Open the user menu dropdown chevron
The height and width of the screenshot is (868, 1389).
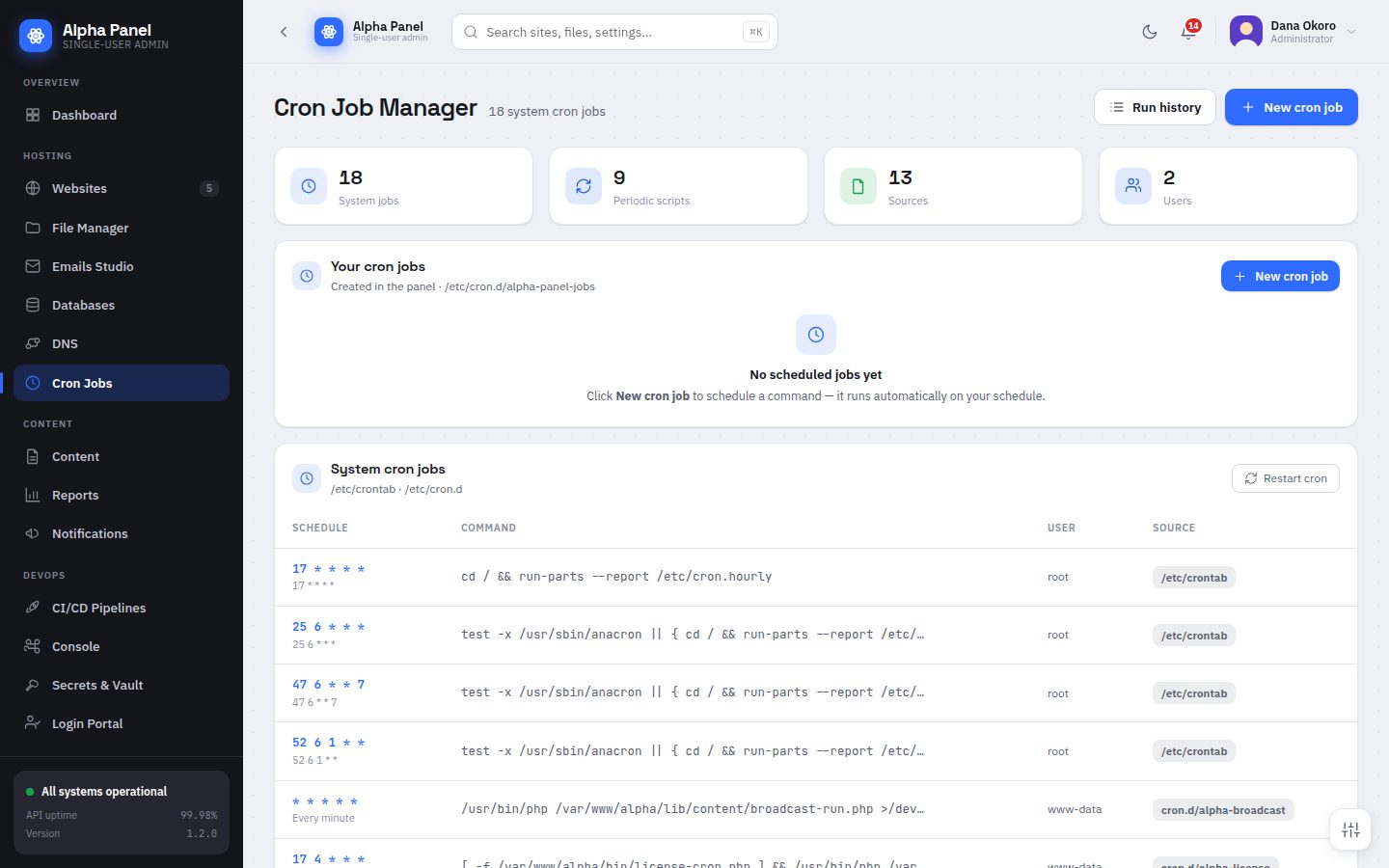(1351, 32)
